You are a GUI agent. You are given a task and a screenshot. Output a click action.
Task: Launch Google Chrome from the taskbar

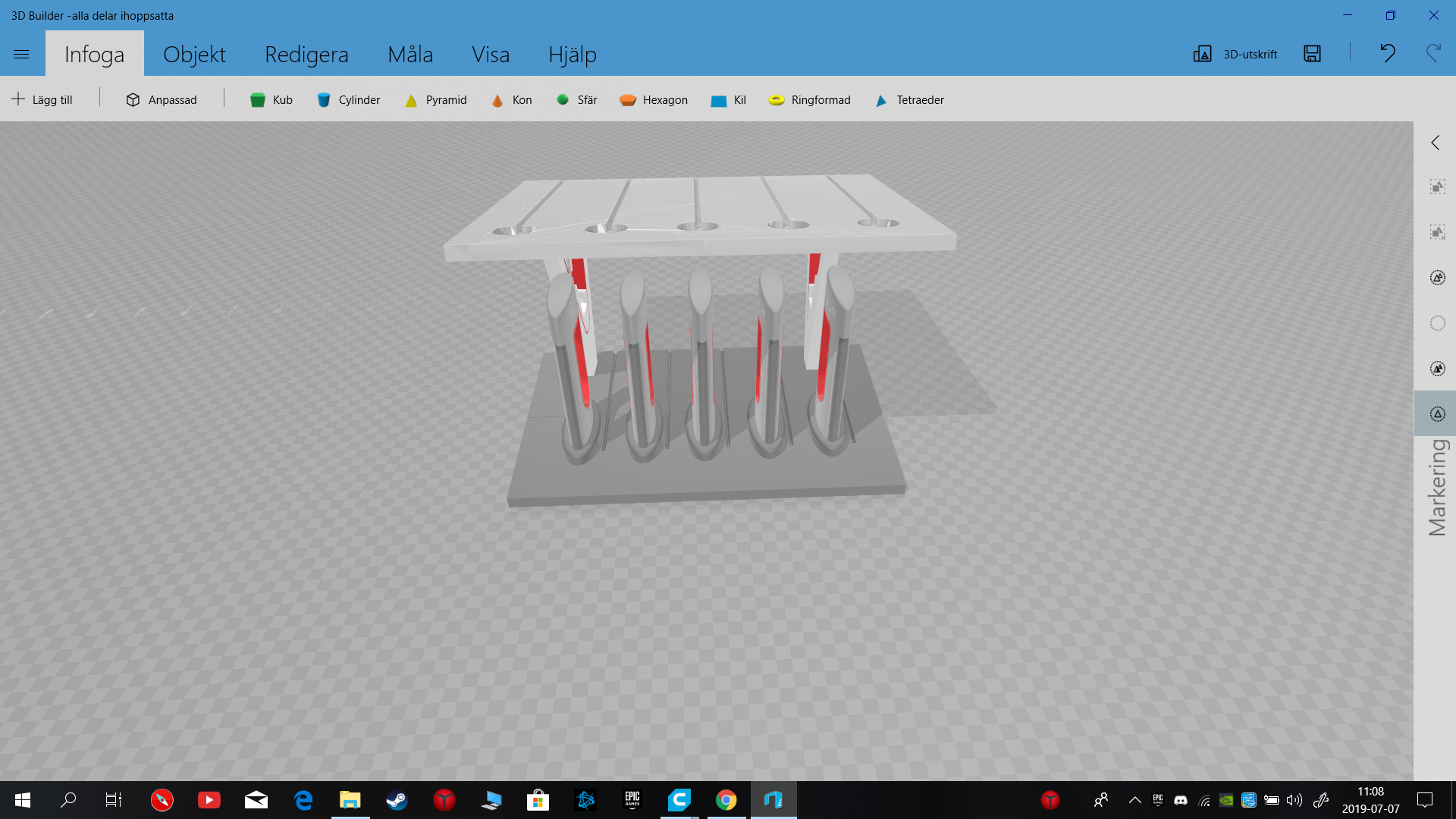(726, 800)
